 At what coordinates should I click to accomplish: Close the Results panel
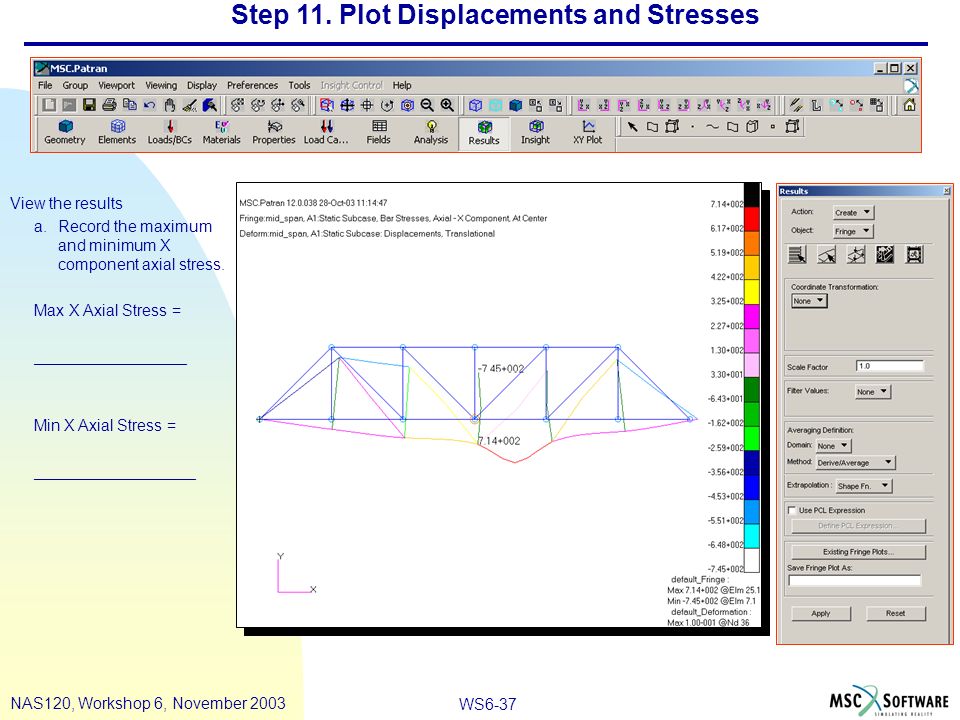(947, 191)
